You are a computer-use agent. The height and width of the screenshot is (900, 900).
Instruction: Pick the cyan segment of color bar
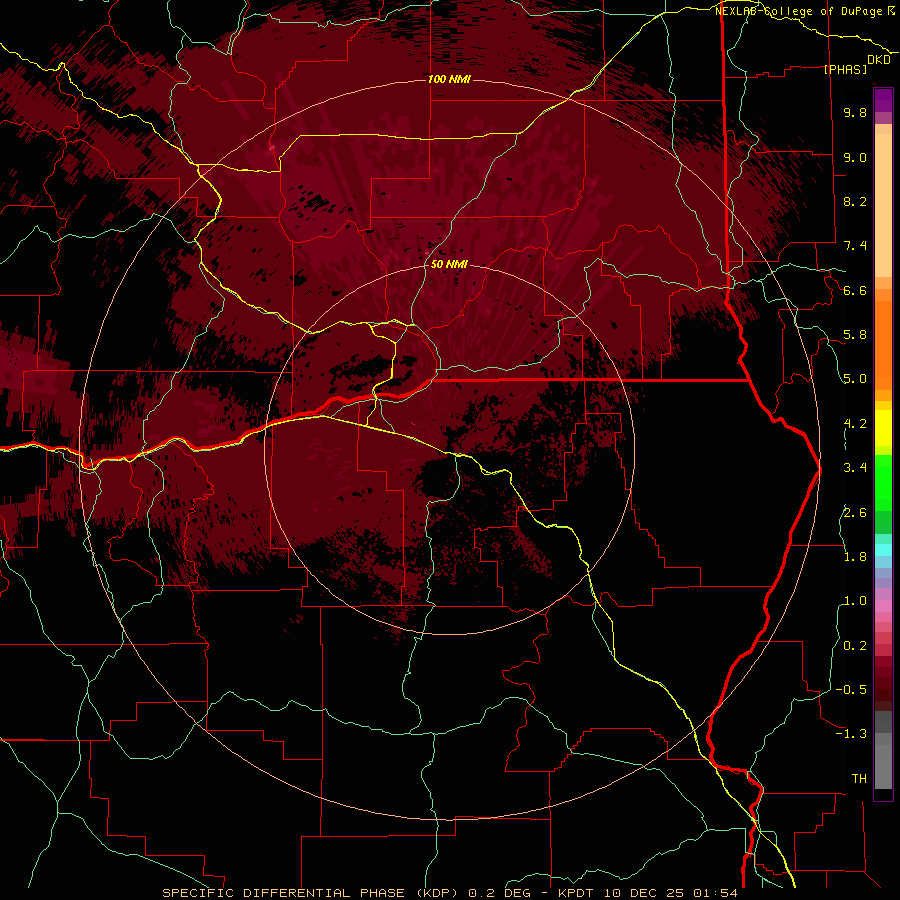tap(883, 550)
